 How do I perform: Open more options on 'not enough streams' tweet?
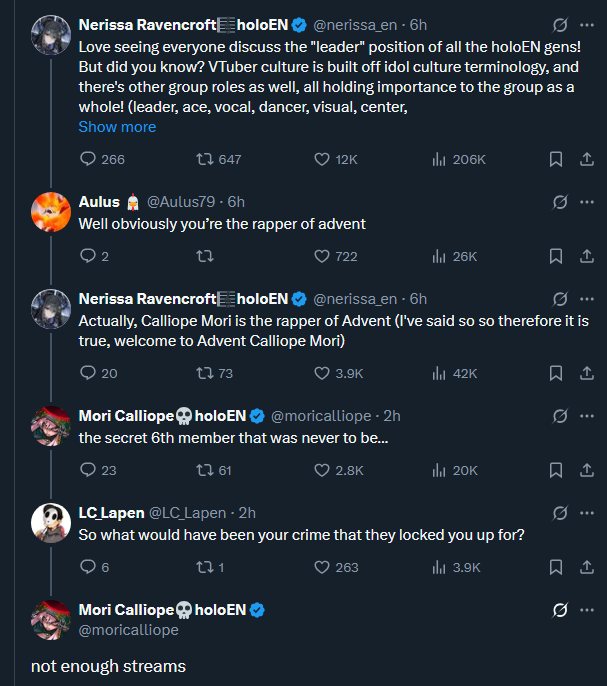(586, 610)
